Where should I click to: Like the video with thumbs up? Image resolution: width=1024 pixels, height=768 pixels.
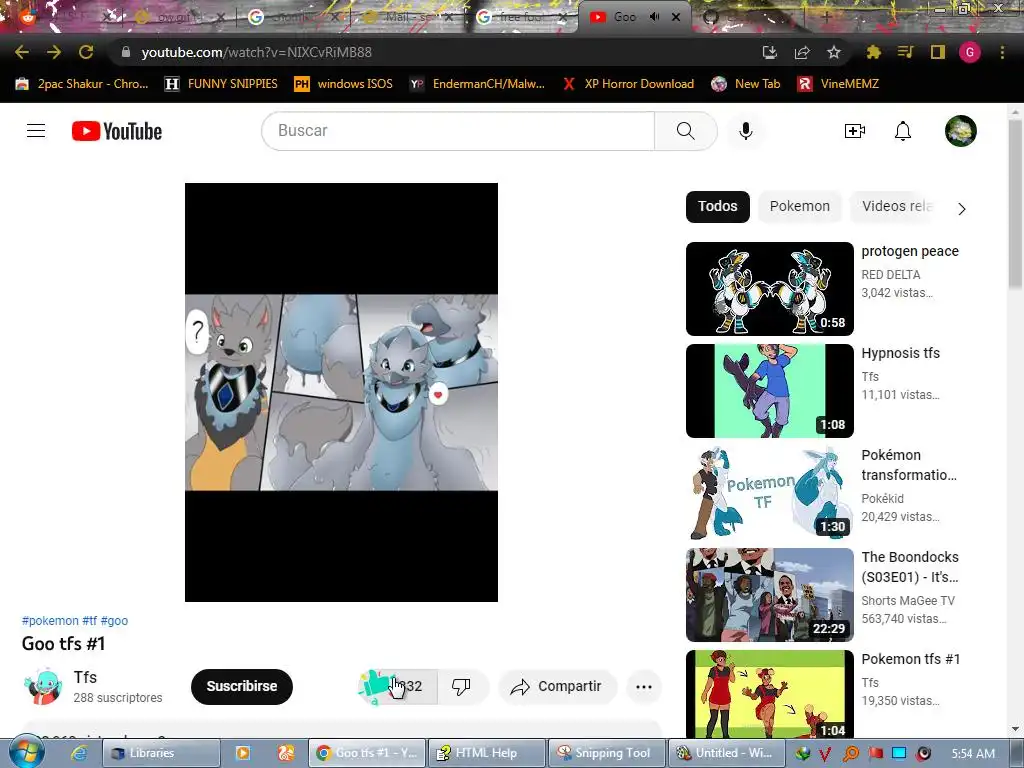pos(397,686)
